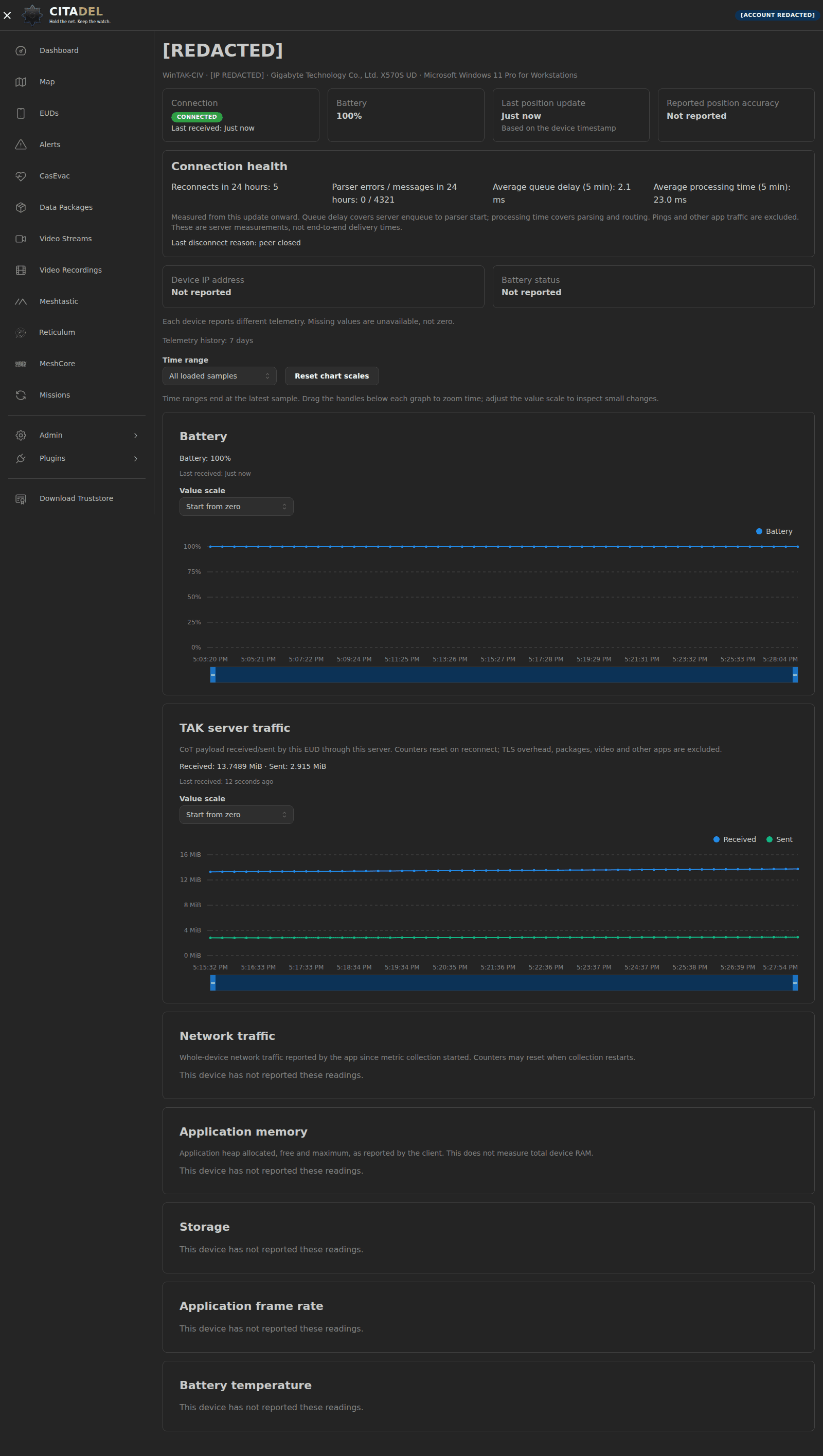Click the Dashboard gauge icon
The height and width of the screenshot is (1456, 823).
(21, 51)
